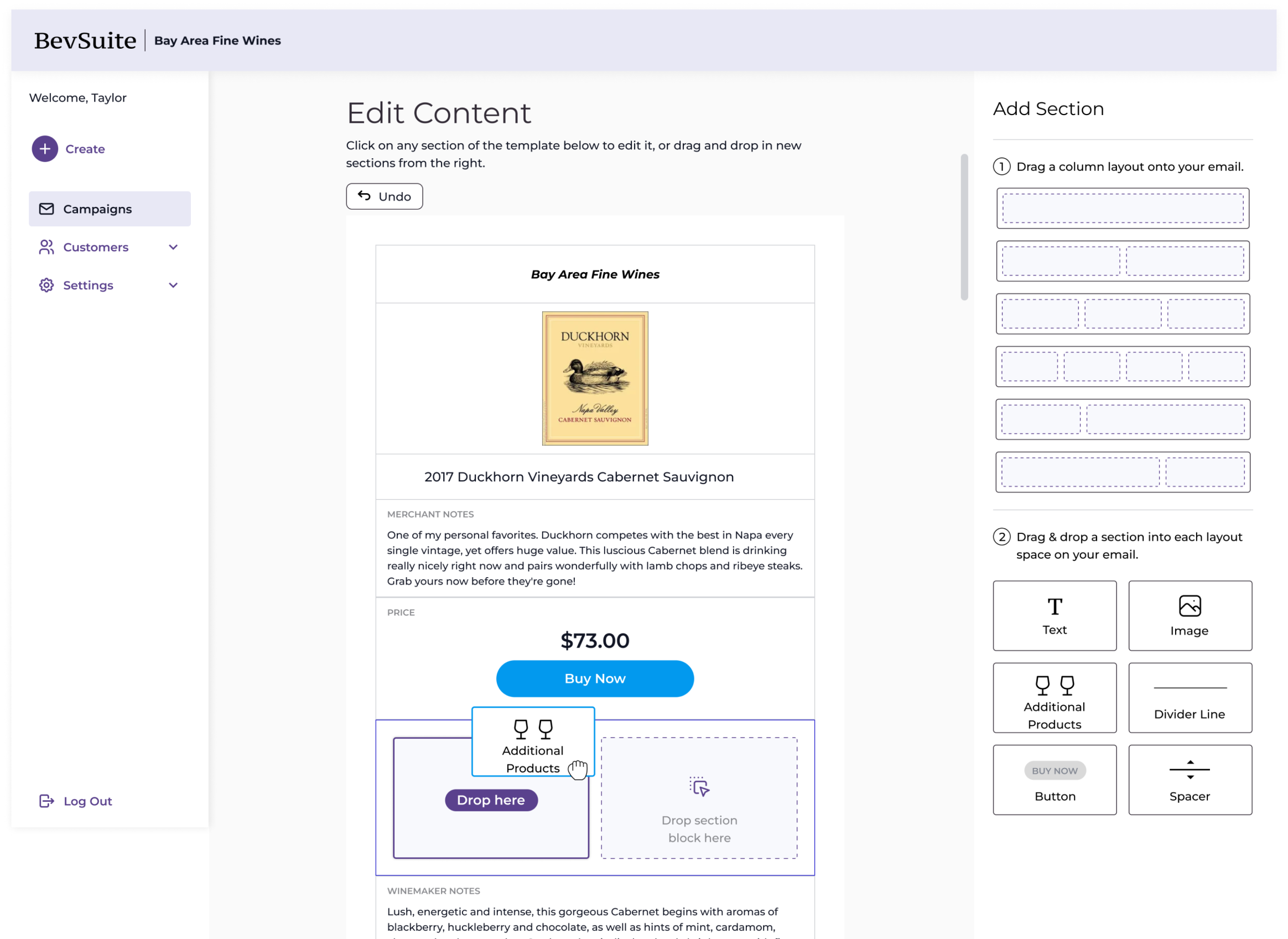Open Customers menu item
Image resolution: width=1288 pixels, height=939 pixels.
coord(110,247)
